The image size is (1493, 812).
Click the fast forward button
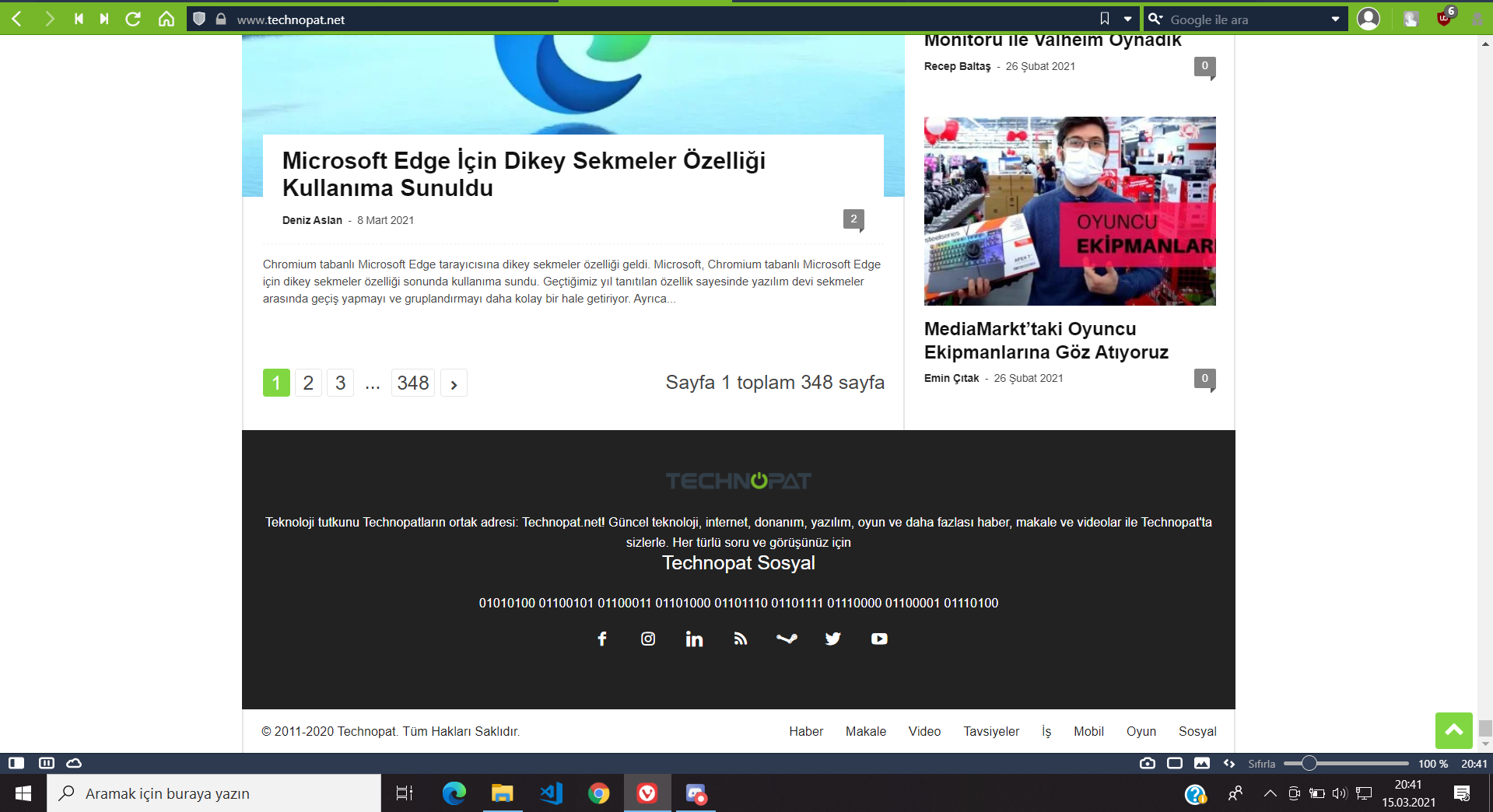click(104, 19)
